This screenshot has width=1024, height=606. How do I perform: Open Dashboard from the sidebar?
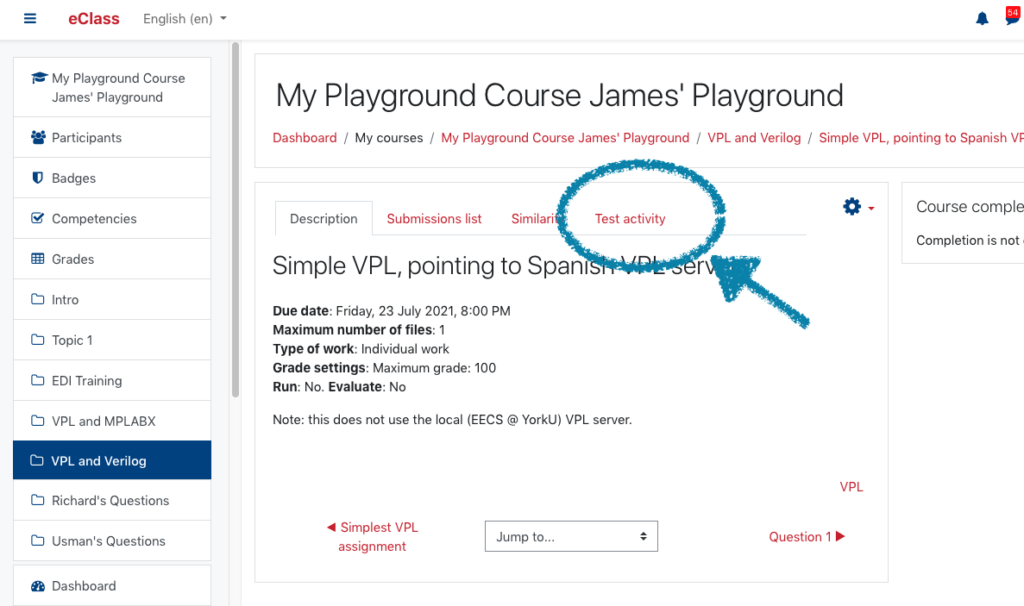pos(112,586)
